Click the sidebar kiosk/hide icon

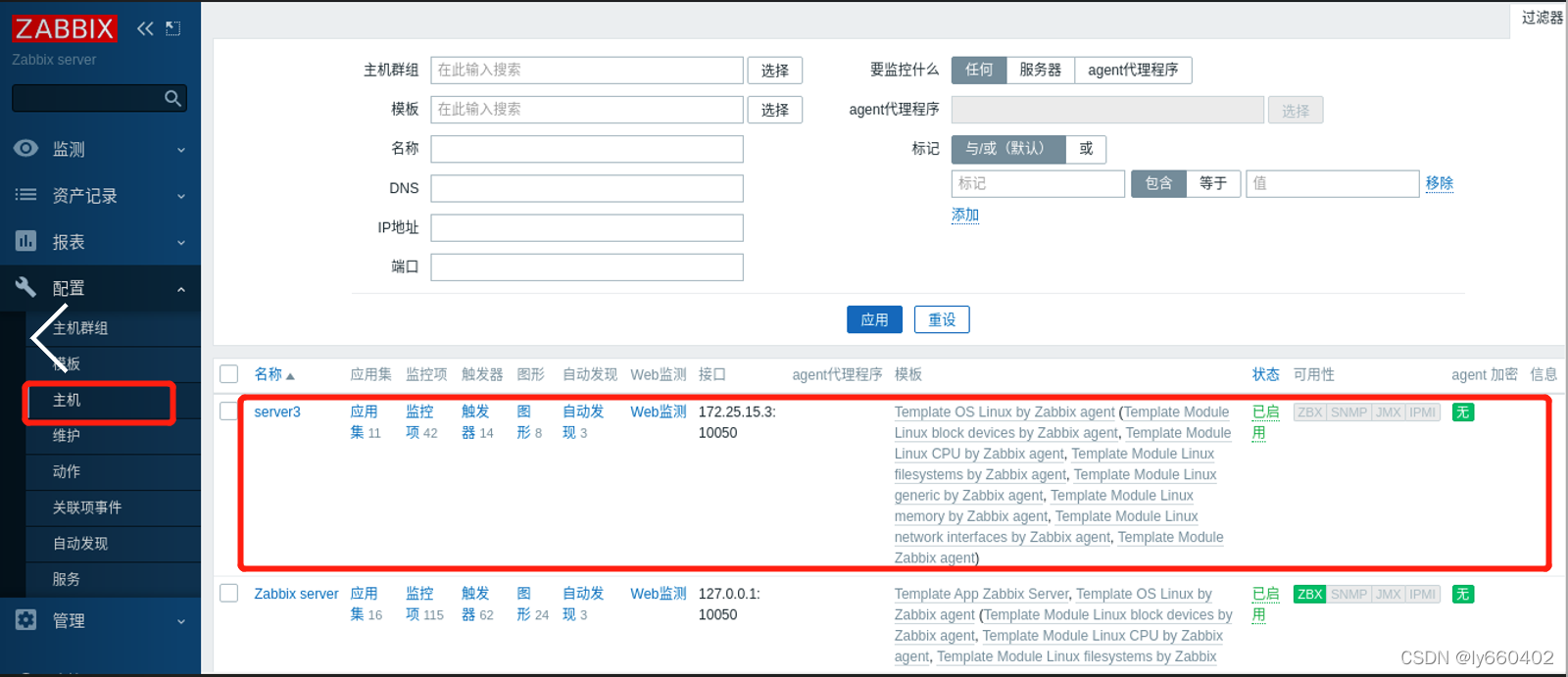(173, 28)
